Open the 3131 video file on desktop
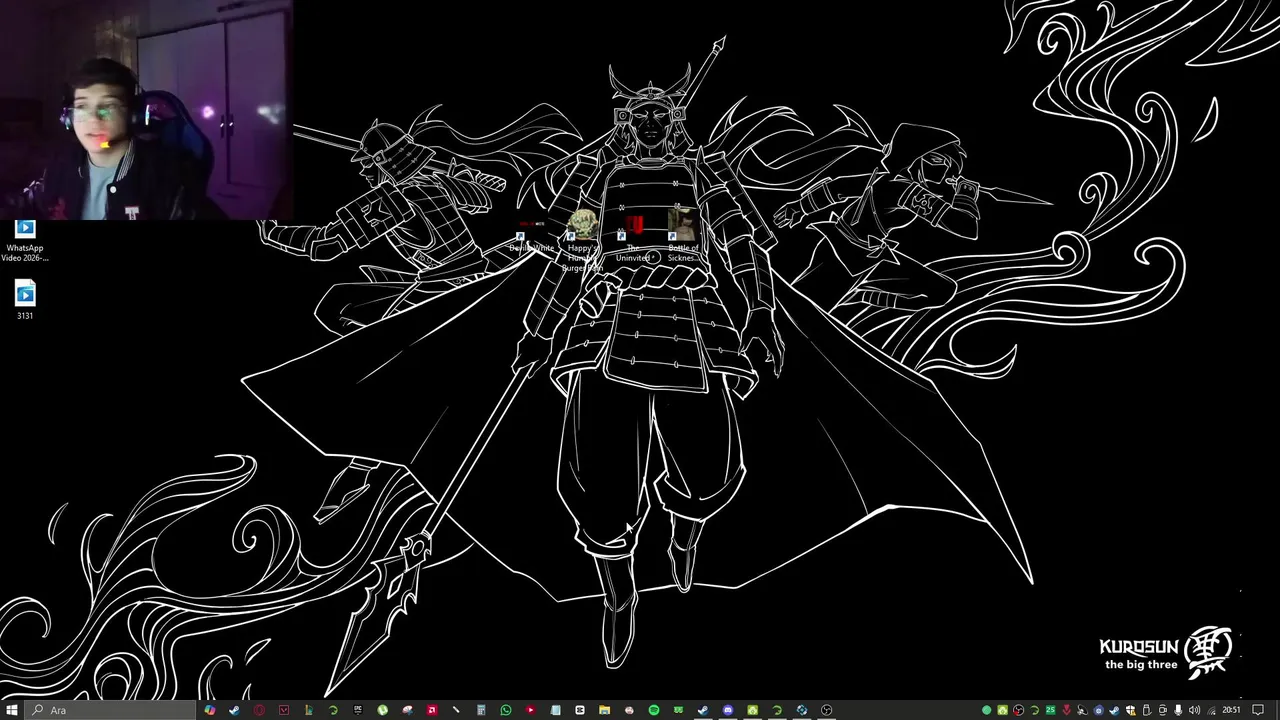The height and width of the screenshot is (720, 1280). [24, 301]
